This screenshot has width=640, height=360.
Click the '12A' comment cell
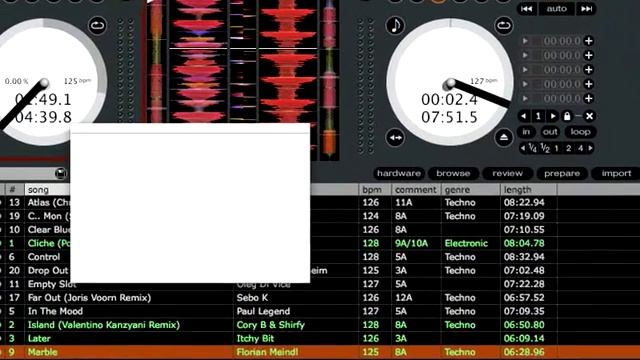click(404, 298)
